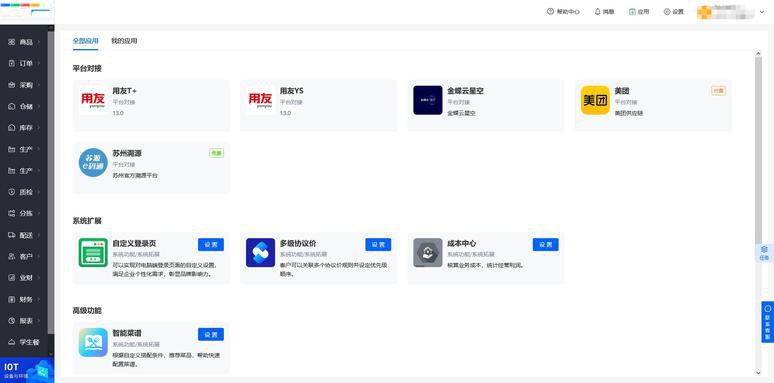Select the 报表 clock icon
Screen dimensions: 774x383
point(12,321)
